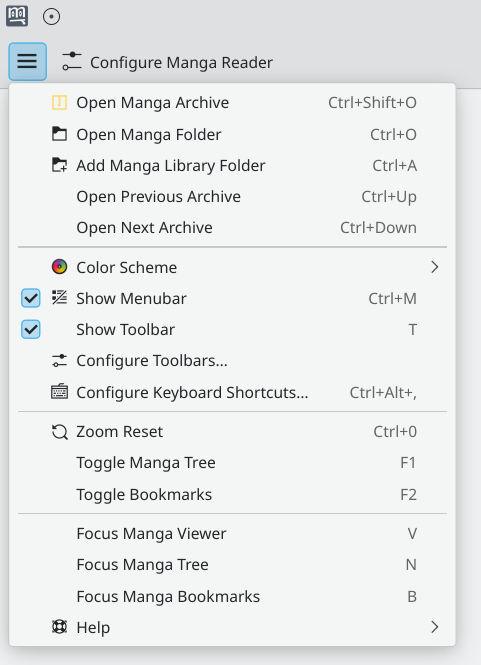Click the hamburger menu button

(x=28, y=61)
